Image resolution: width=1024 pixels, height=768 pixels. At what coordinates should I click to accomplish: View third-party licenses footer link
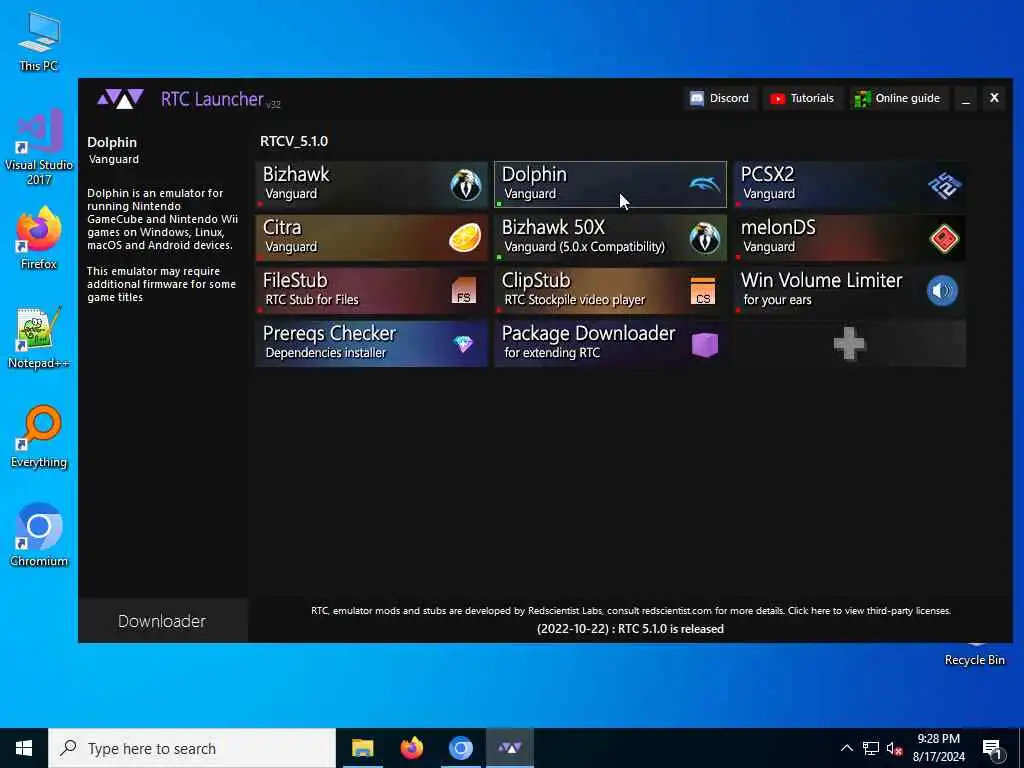(x=869, y=611)
